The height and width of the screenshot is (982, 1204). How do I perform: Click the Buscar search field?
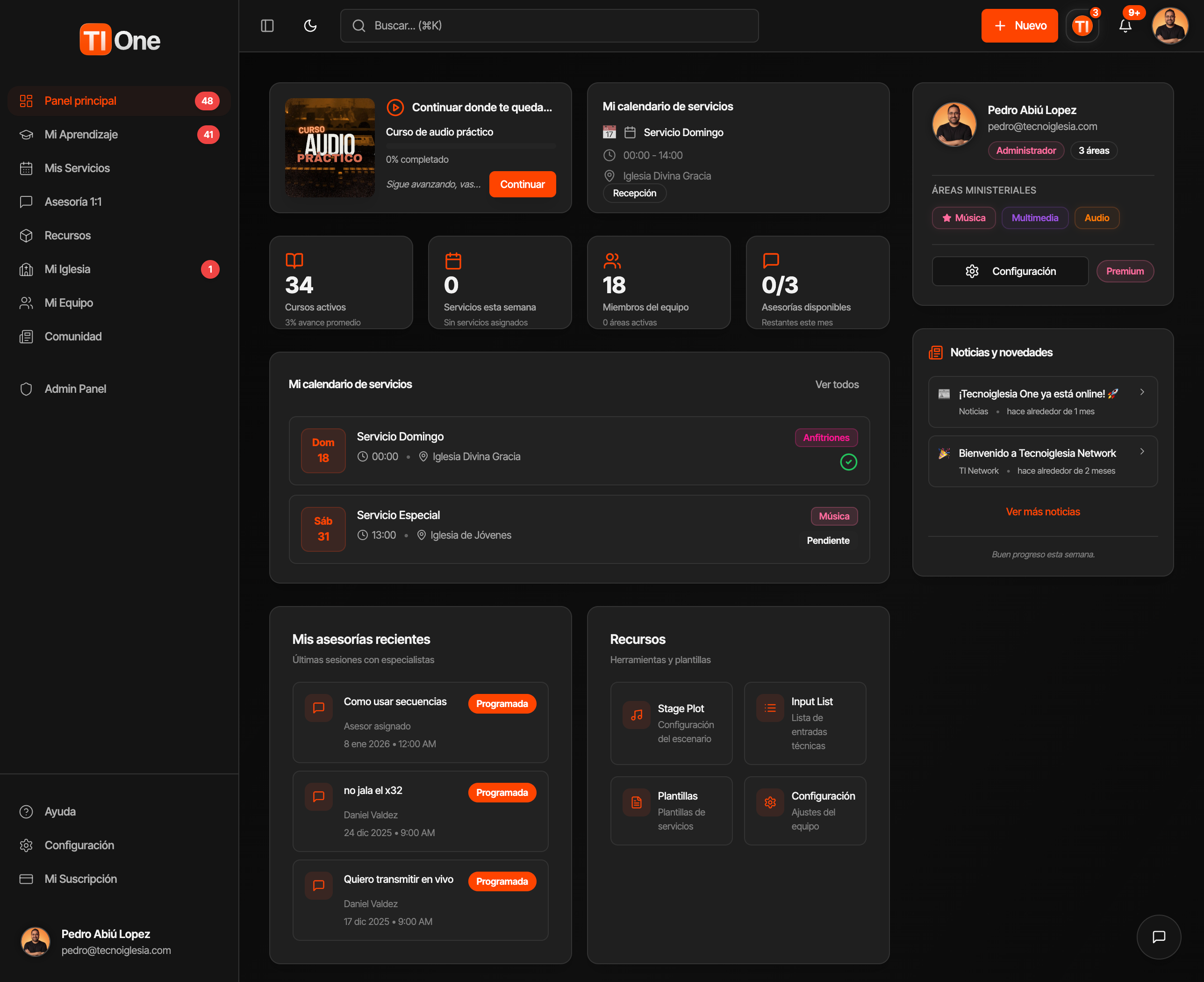click(x=548, y=25)
